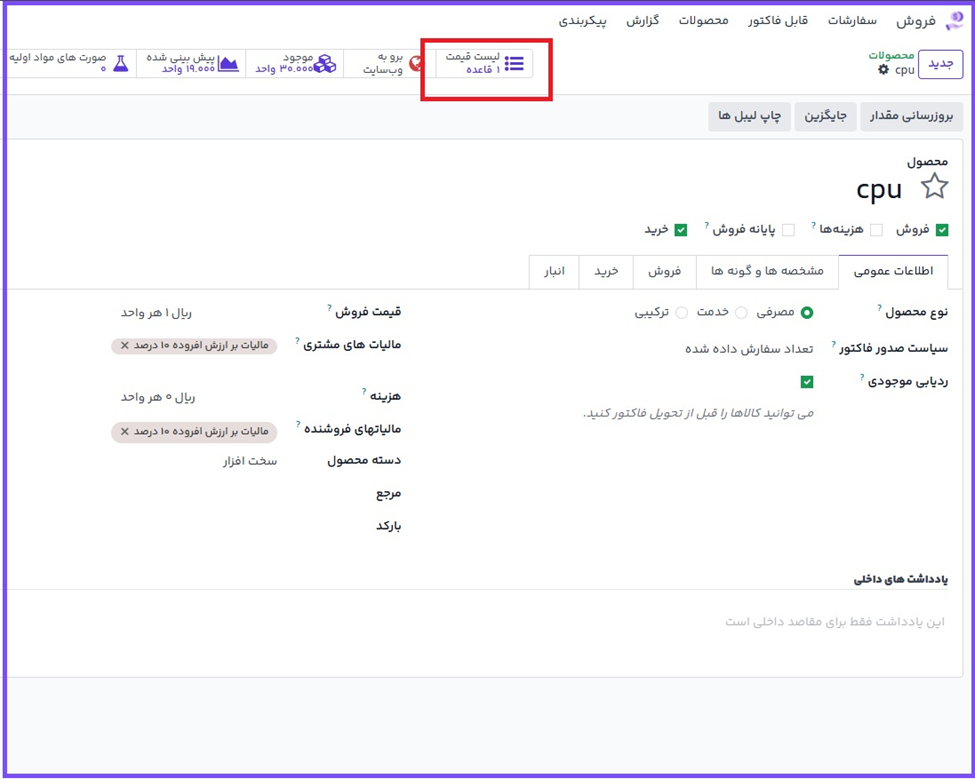This screenshot has height=779, width=975.
Task: Open the On Hand (موجود) stock cubes icon
Action: [325, 64]
